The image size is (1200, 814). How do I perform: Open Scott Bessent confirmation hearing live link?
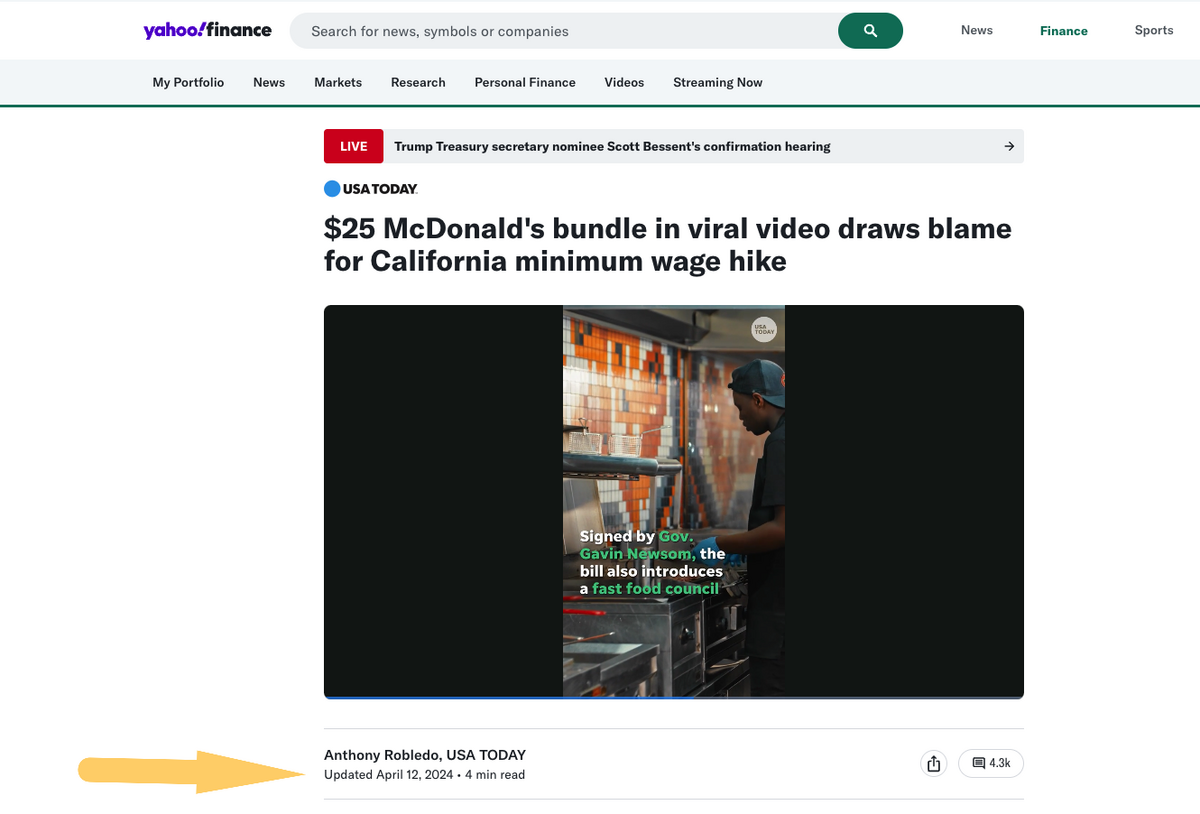tap(612, 146)
